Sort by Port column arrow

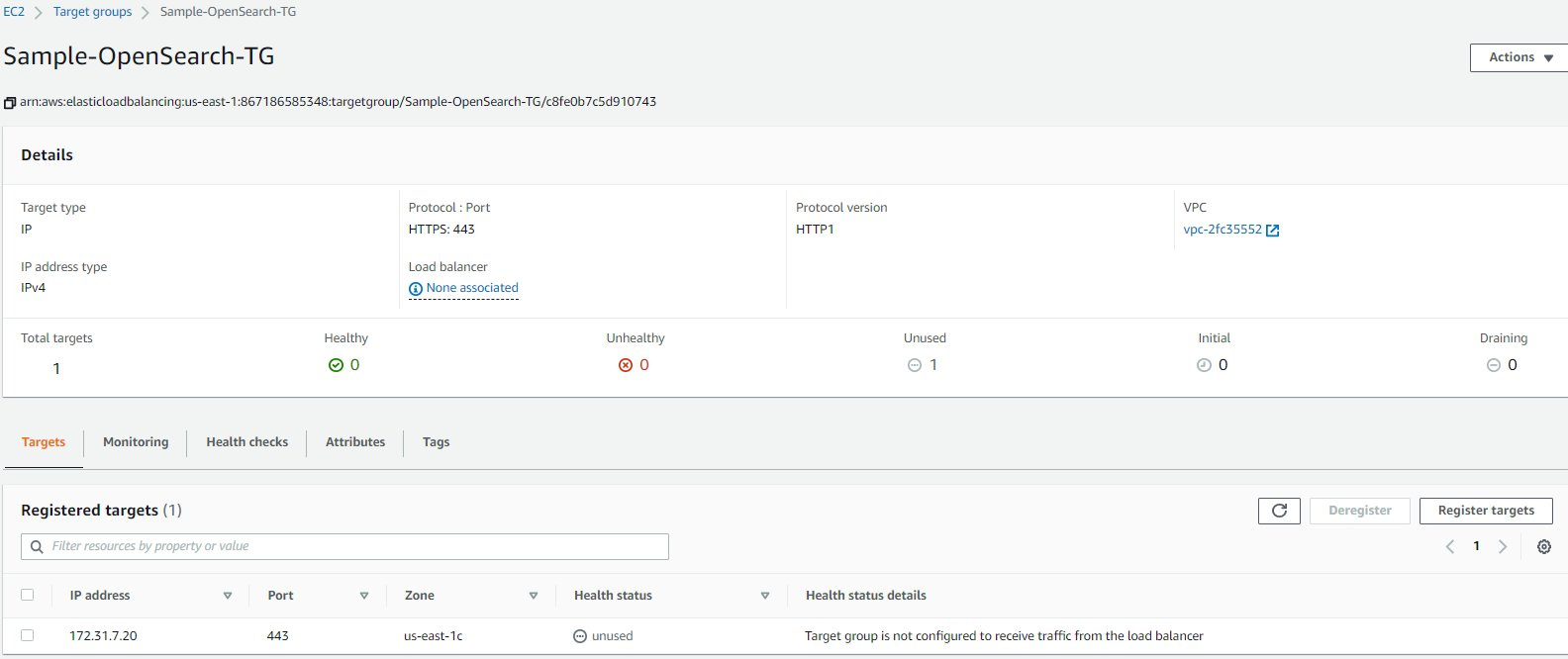[364, 596]
